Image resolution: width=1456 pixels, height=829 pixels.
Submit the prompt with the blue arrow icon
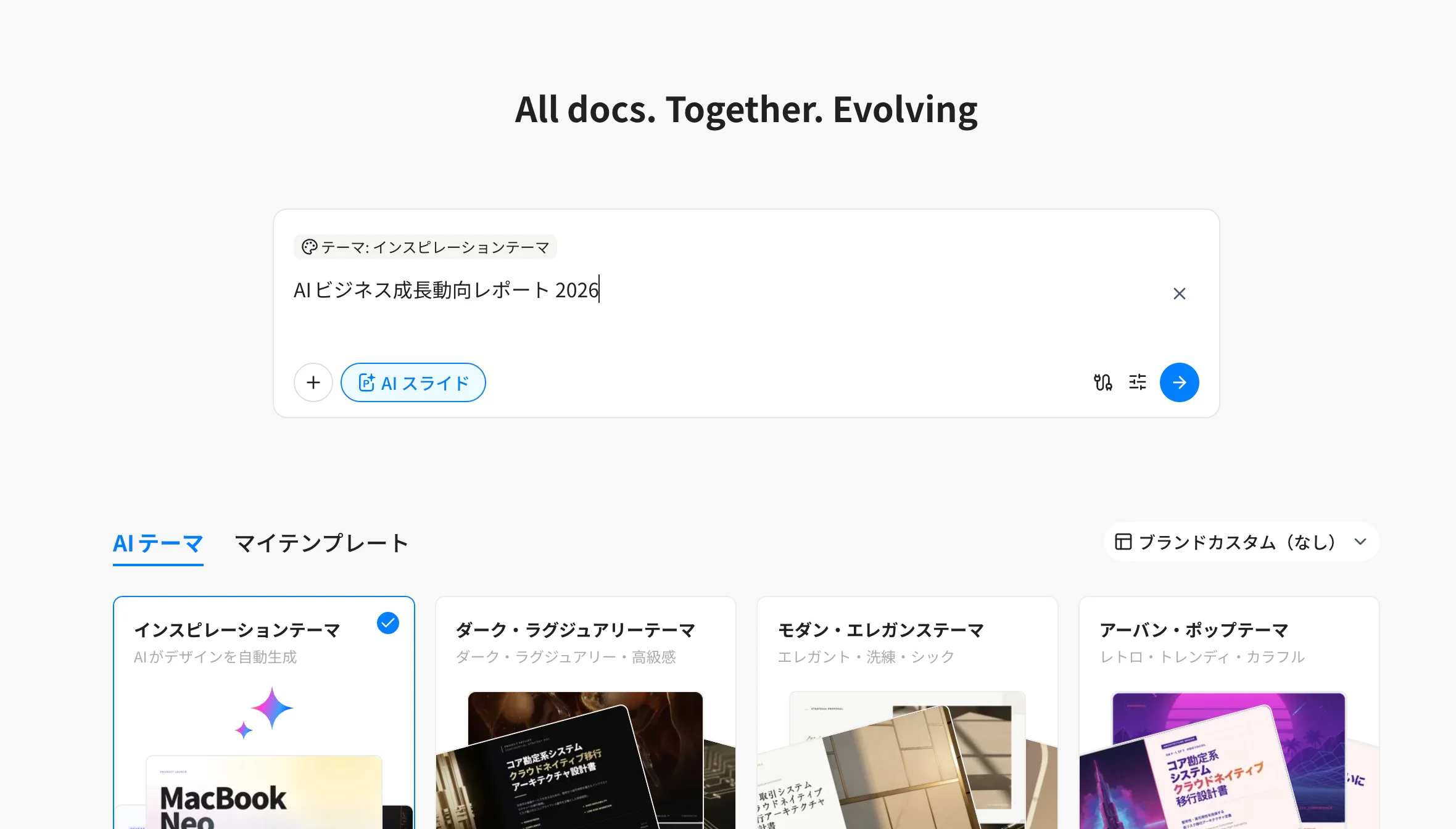pos(1179,382)
